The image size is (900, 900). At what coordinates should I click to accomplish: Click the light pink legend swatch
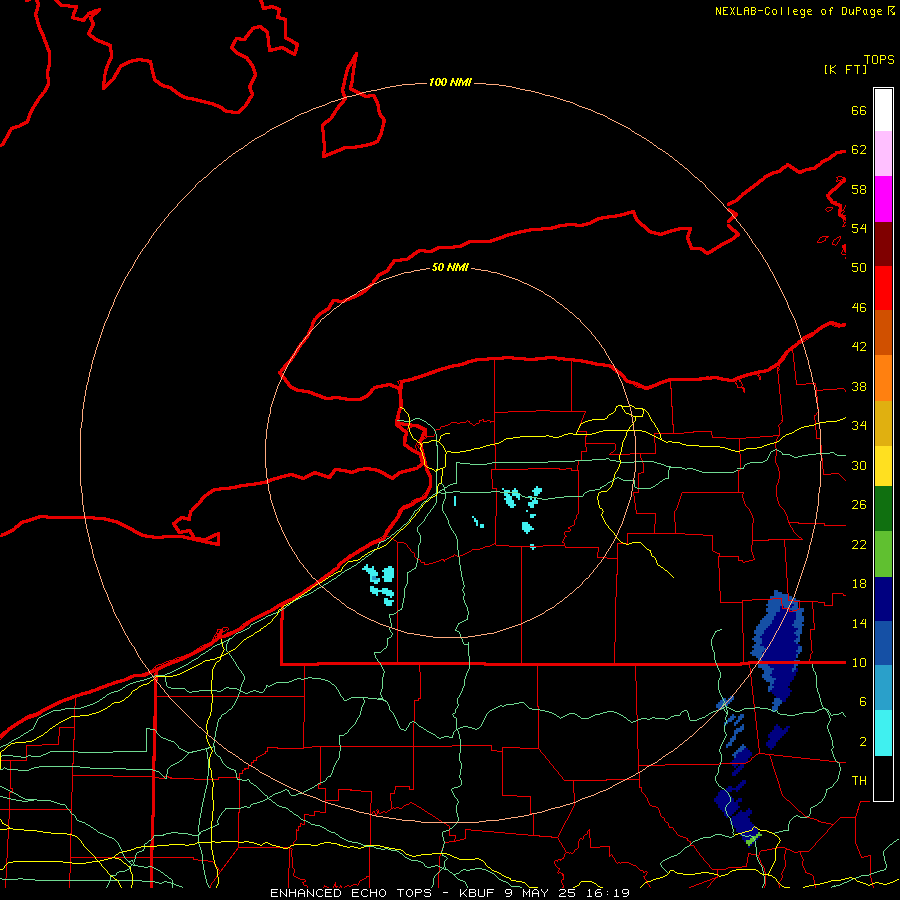tap(883, 153)
